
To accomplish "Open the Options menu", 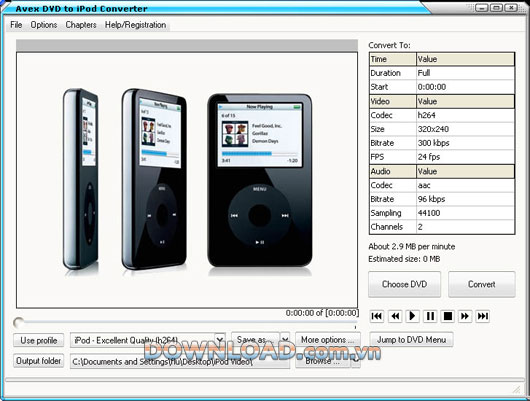I will 44,25.
